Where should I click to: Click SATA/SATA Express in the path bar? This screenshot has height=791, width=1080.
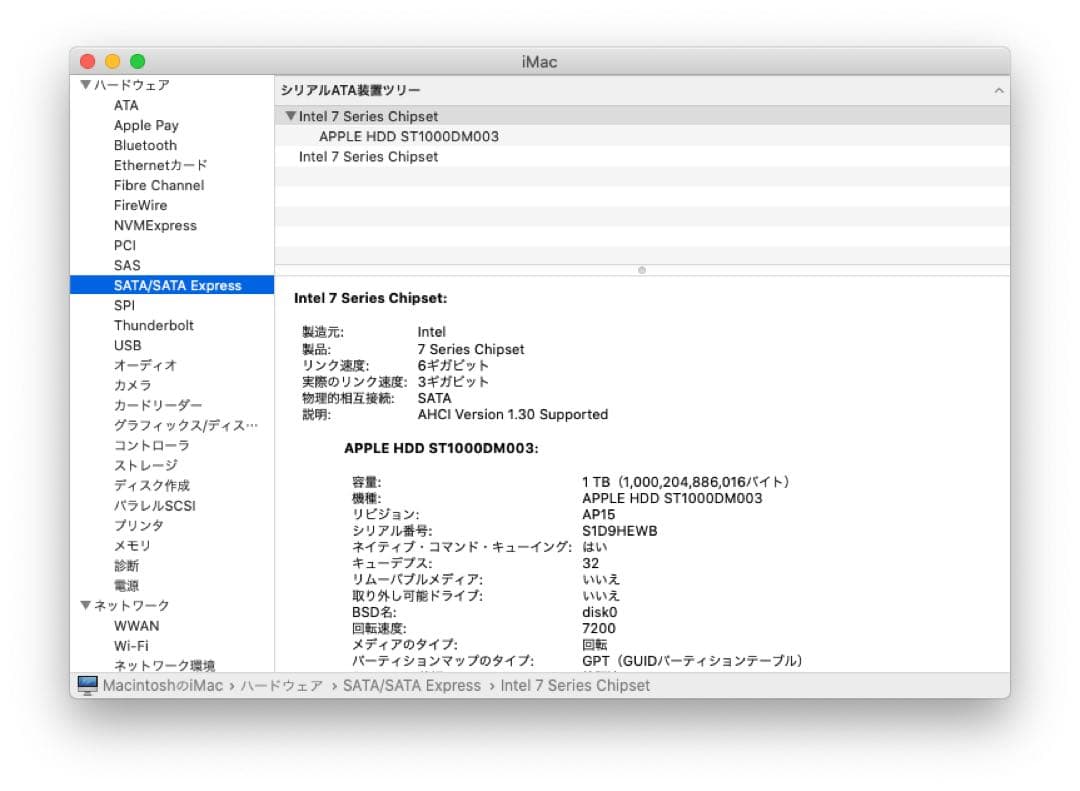(x=412, y=685)
